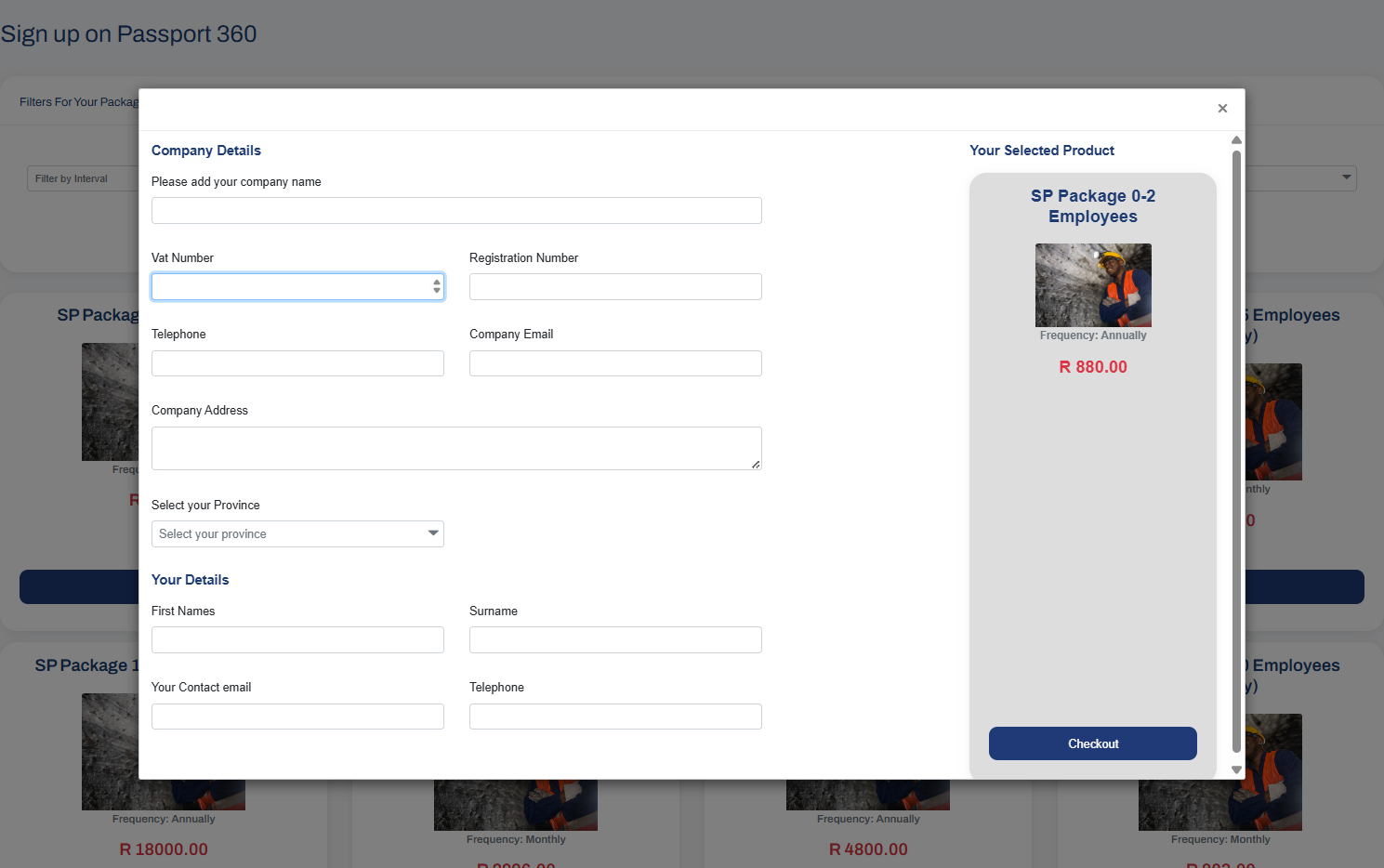Click the company name input field
The image size is (1384, 868).
456,210
